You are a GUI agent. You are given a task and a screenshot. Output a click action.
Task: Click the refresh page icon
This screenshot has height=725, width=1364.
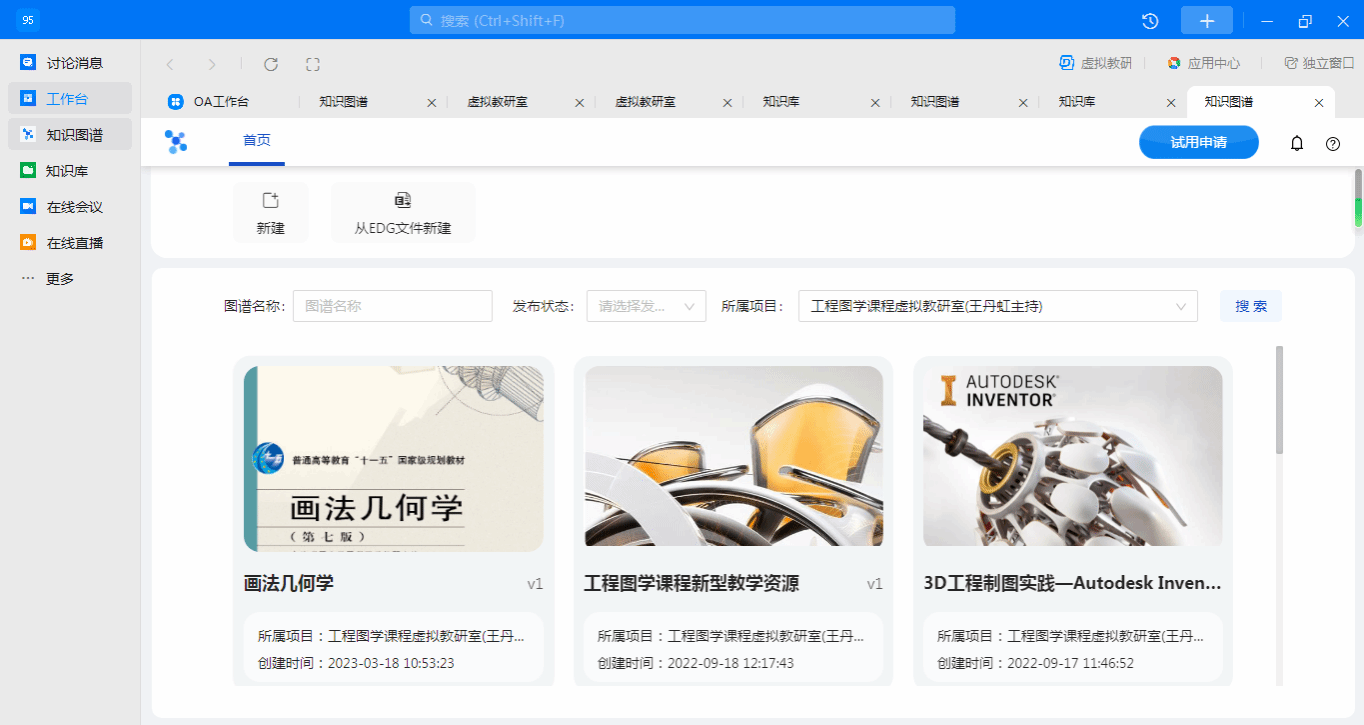[271, 64]
